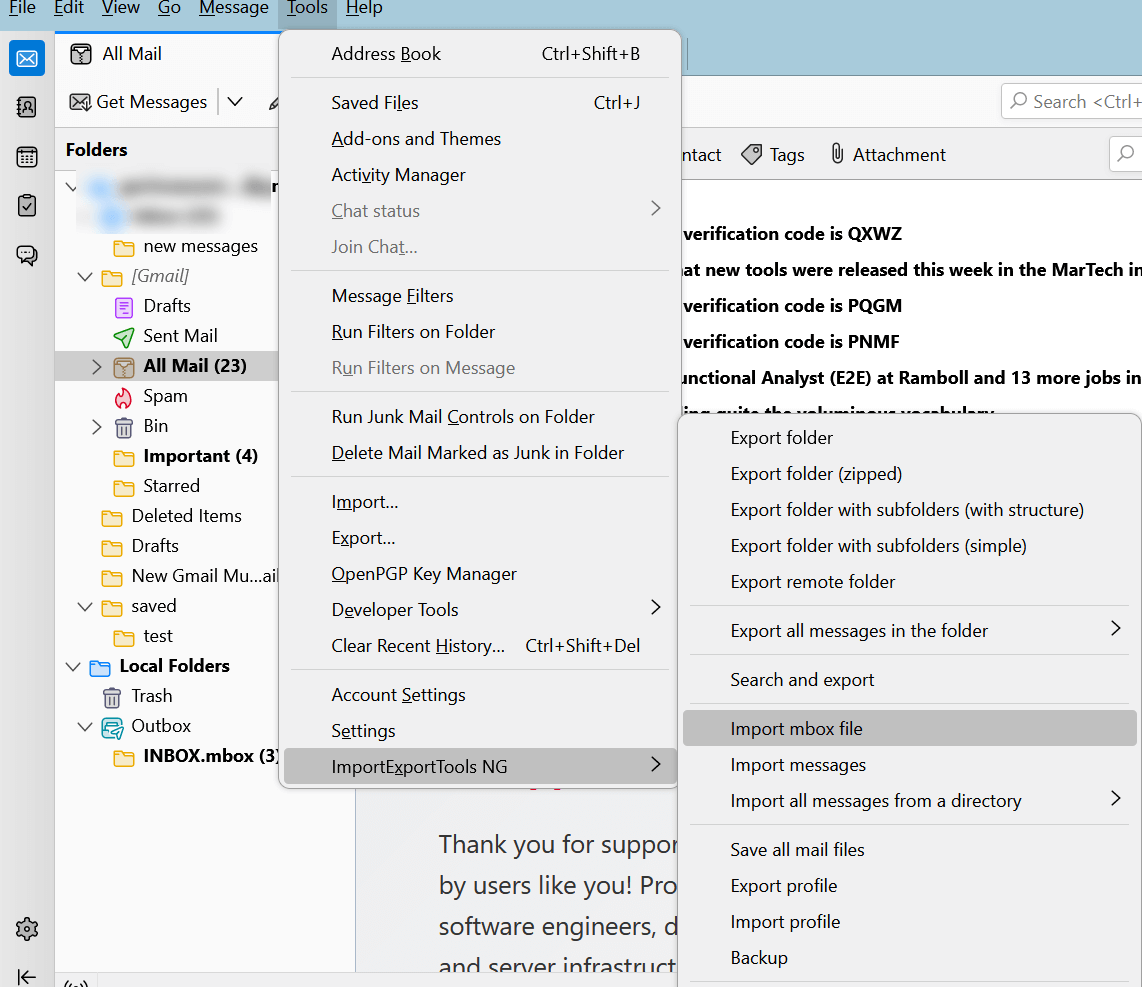1142x1002 pixels.
Task: Select the new messages folder
Action: 186,247
